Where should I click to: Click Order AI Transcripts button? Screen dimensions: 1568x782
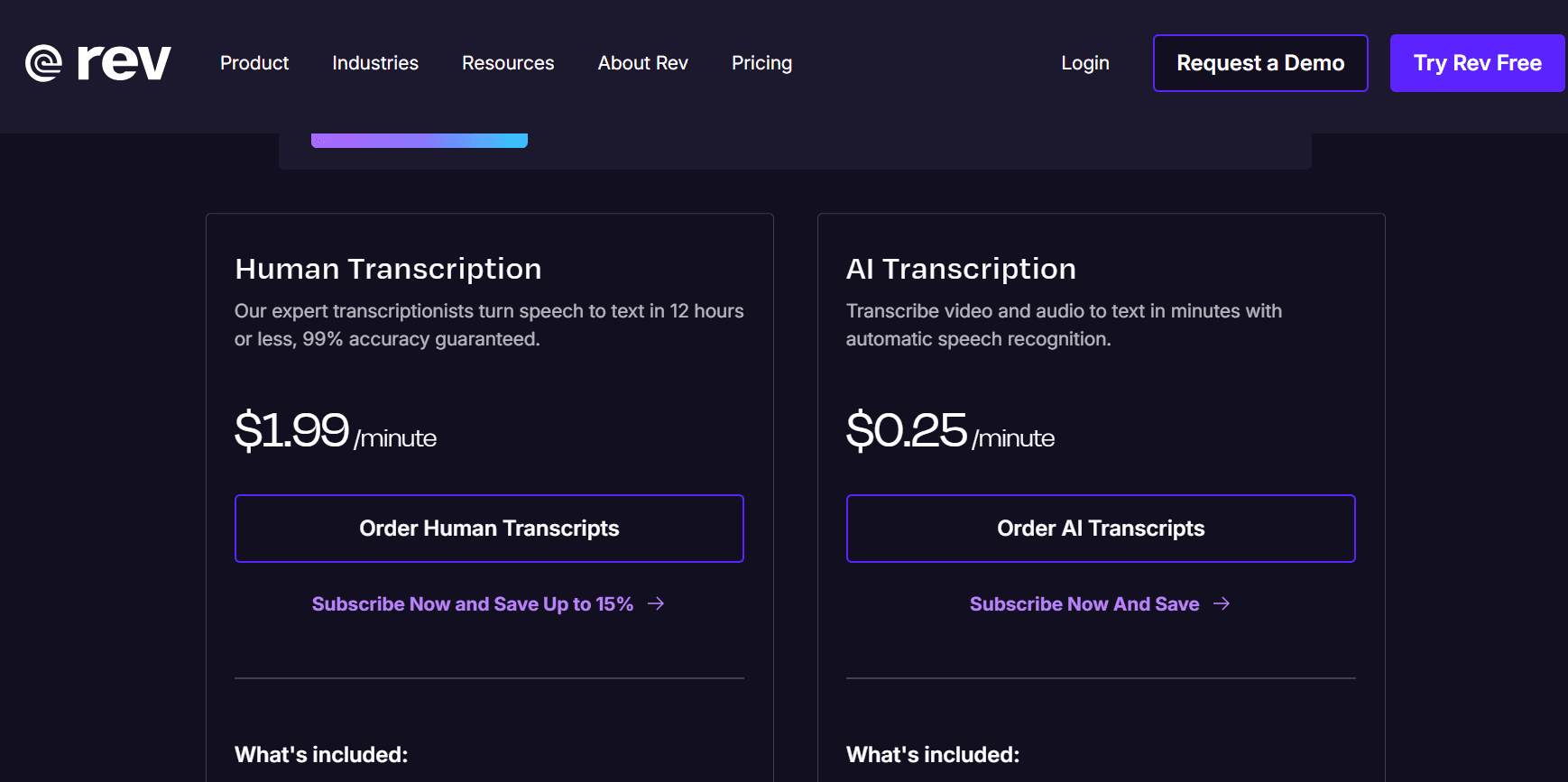[x=1101, y=529]
